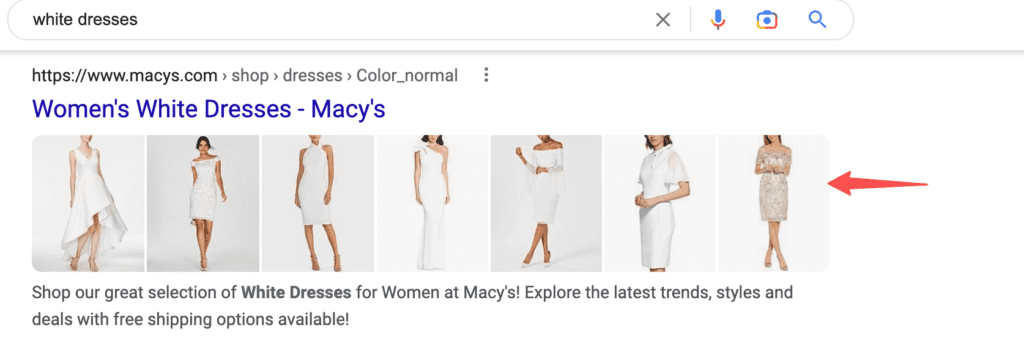This screenshot has width=1024, height=363.
Task: Click the 'shop' breadcrumb segment
Action: (250, 76)
